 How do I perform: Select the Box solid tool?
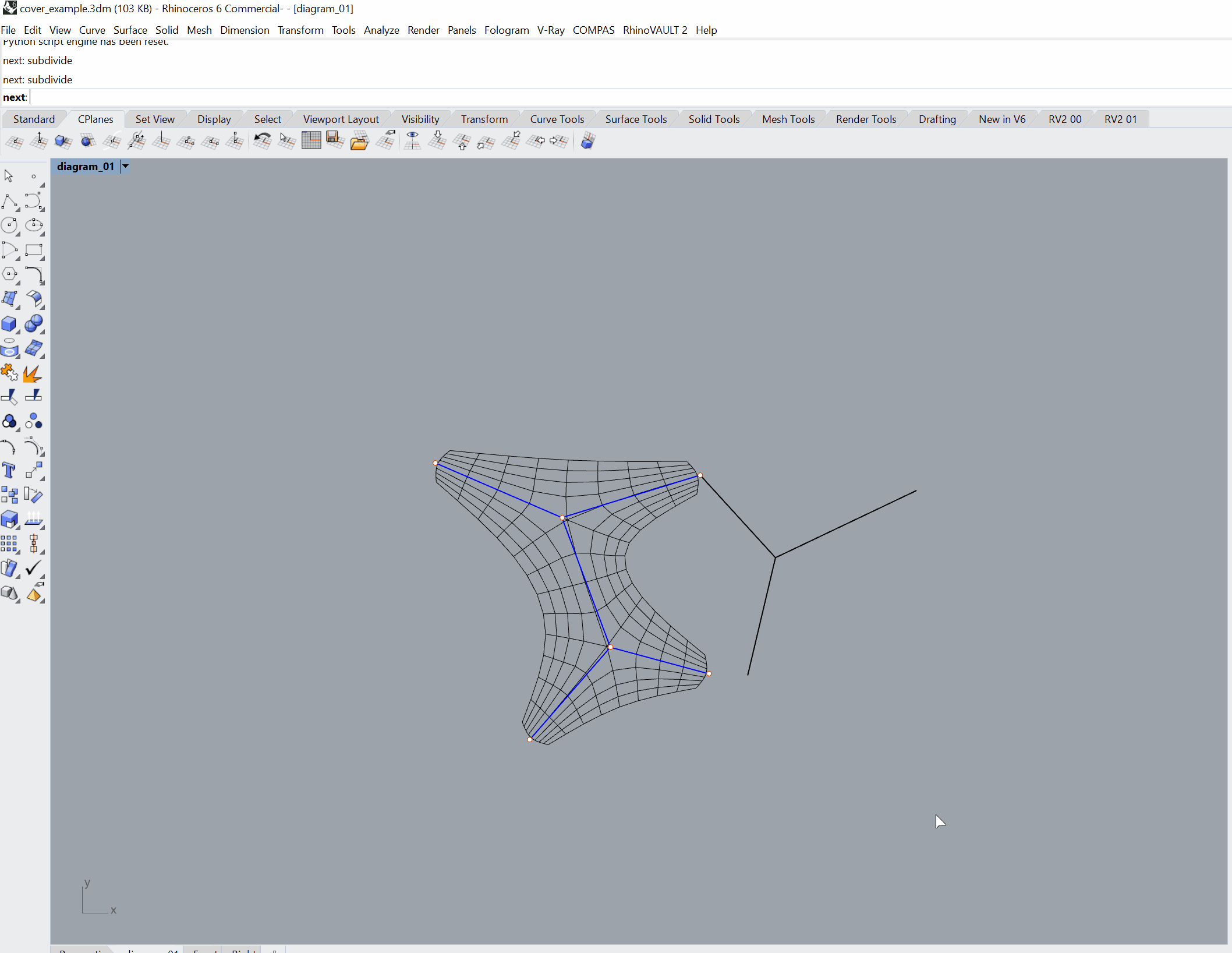[x=9, y=324]
